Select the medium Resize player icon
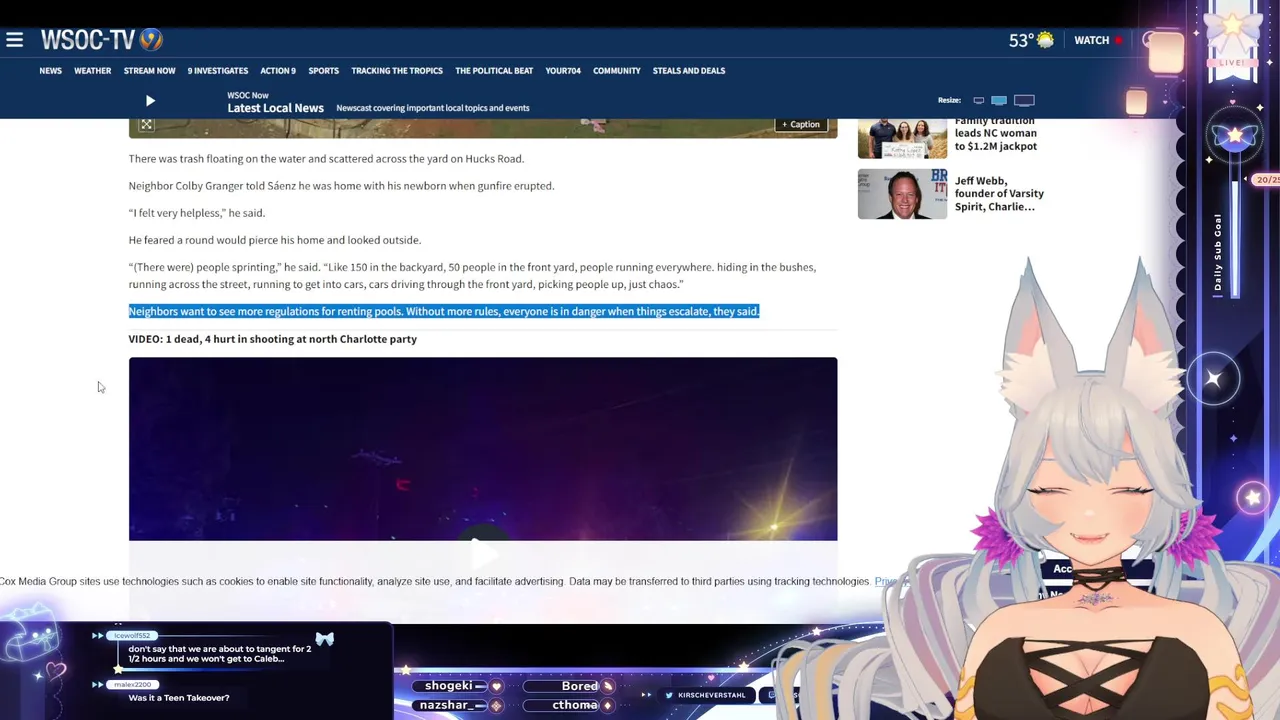This screenshot has width=1280, height=720. (x=999, y=100)
